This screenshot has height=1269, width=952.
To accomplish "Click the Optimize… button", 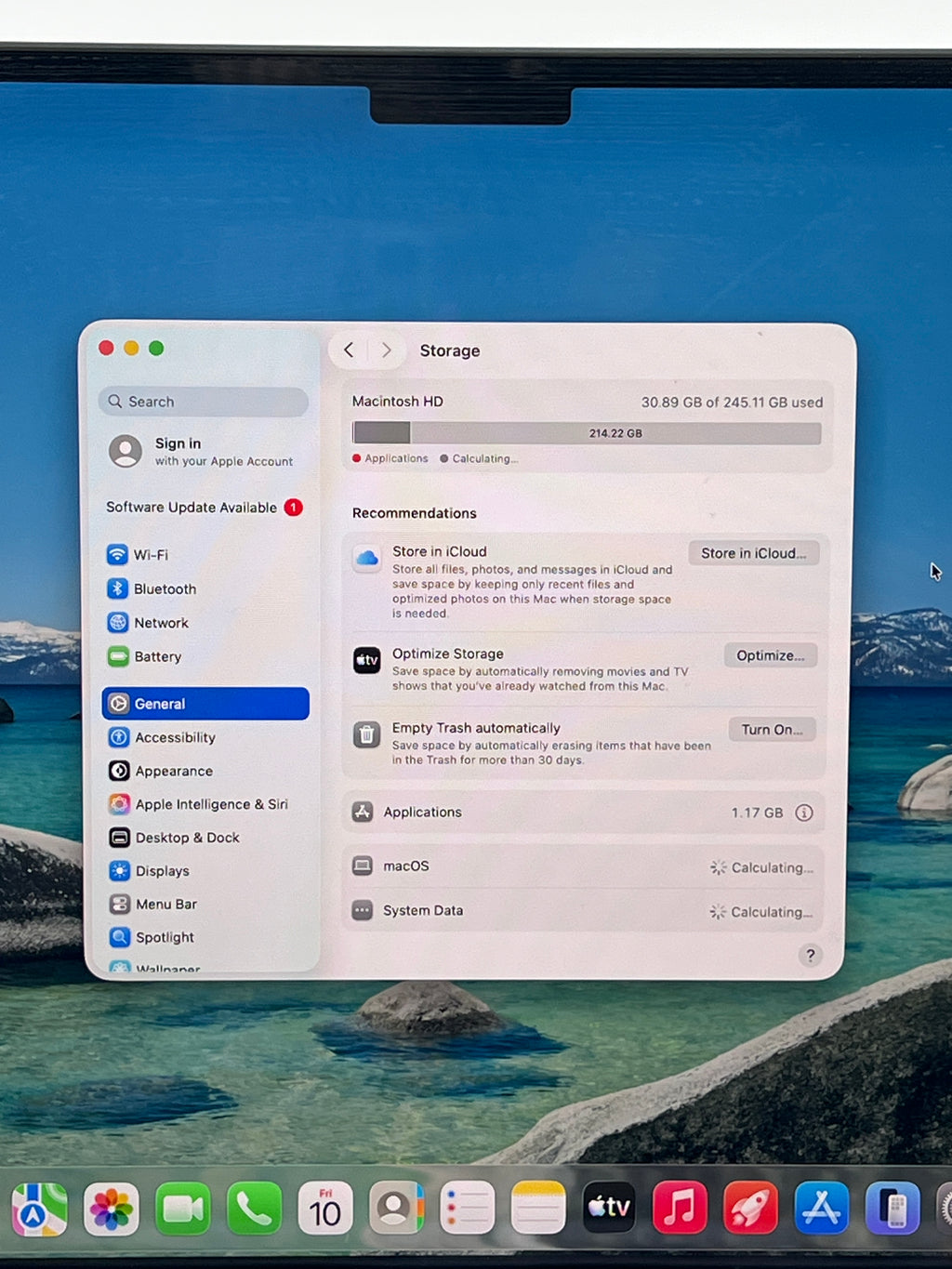I will [771, 655].
